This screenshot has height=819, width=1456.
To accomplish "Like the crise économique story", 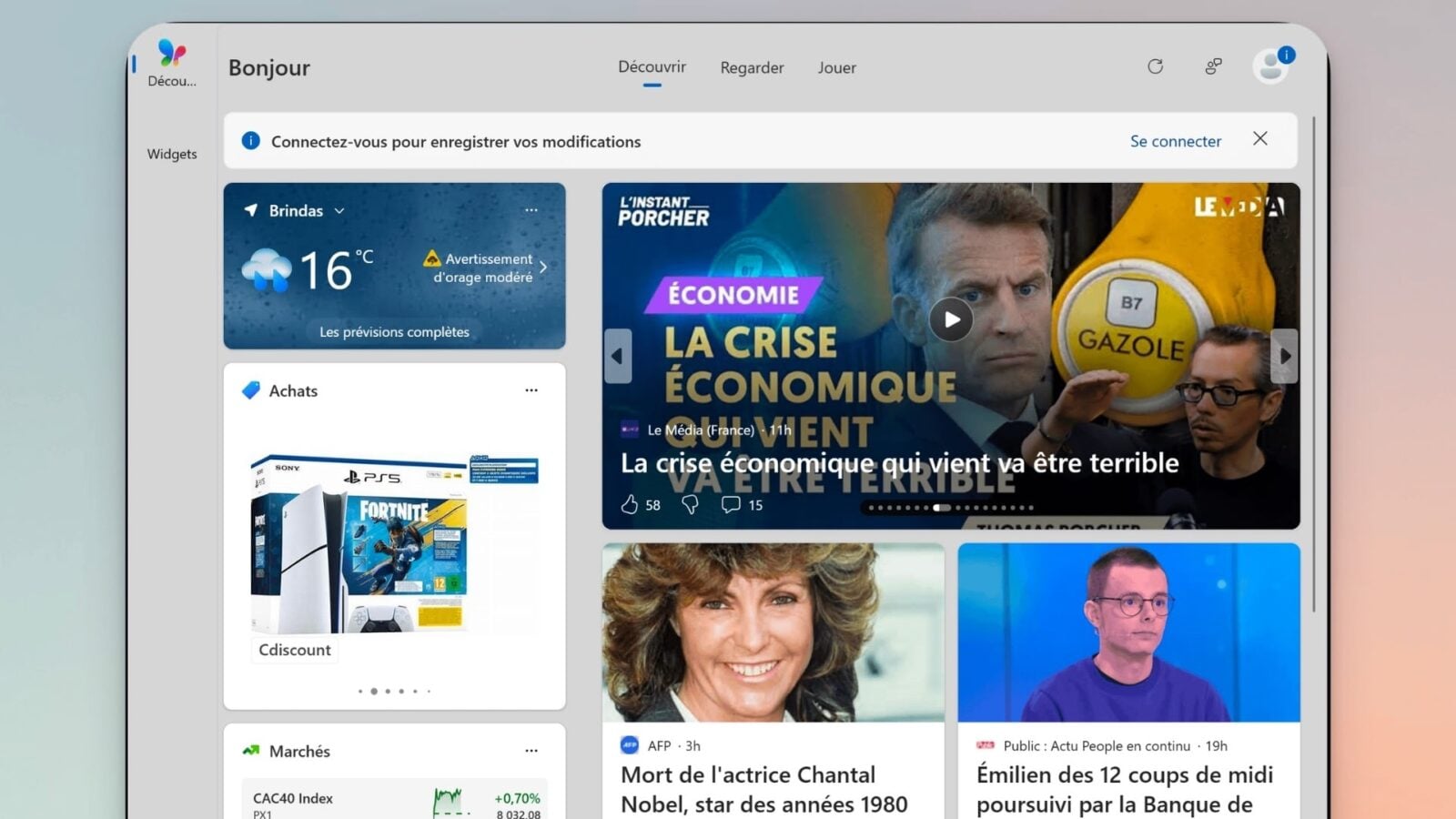I will 630,504.
